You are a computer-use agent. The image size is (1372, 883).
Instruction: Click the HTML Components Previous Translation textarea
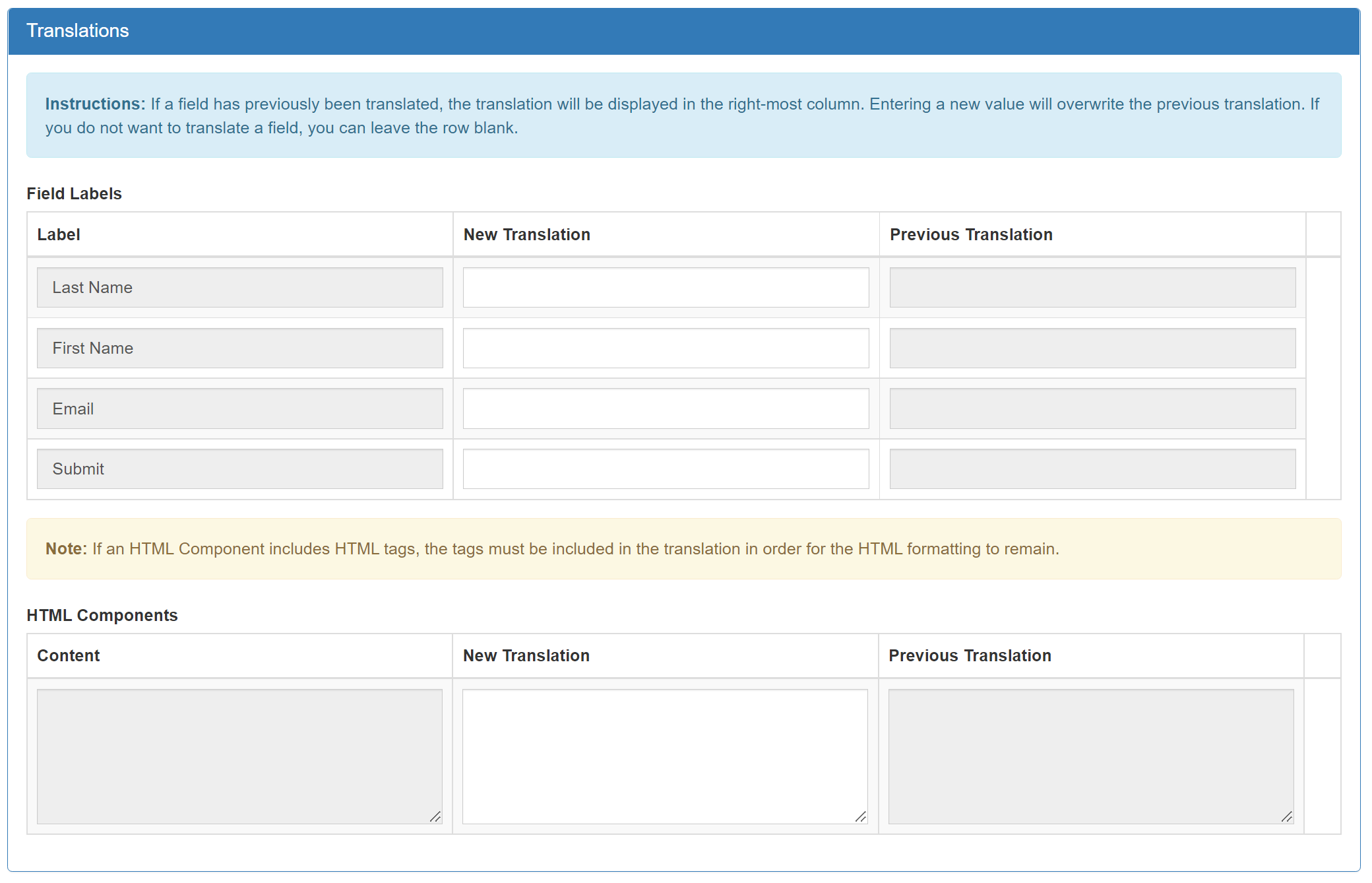pyautogui.click(x=1090, y=756)
